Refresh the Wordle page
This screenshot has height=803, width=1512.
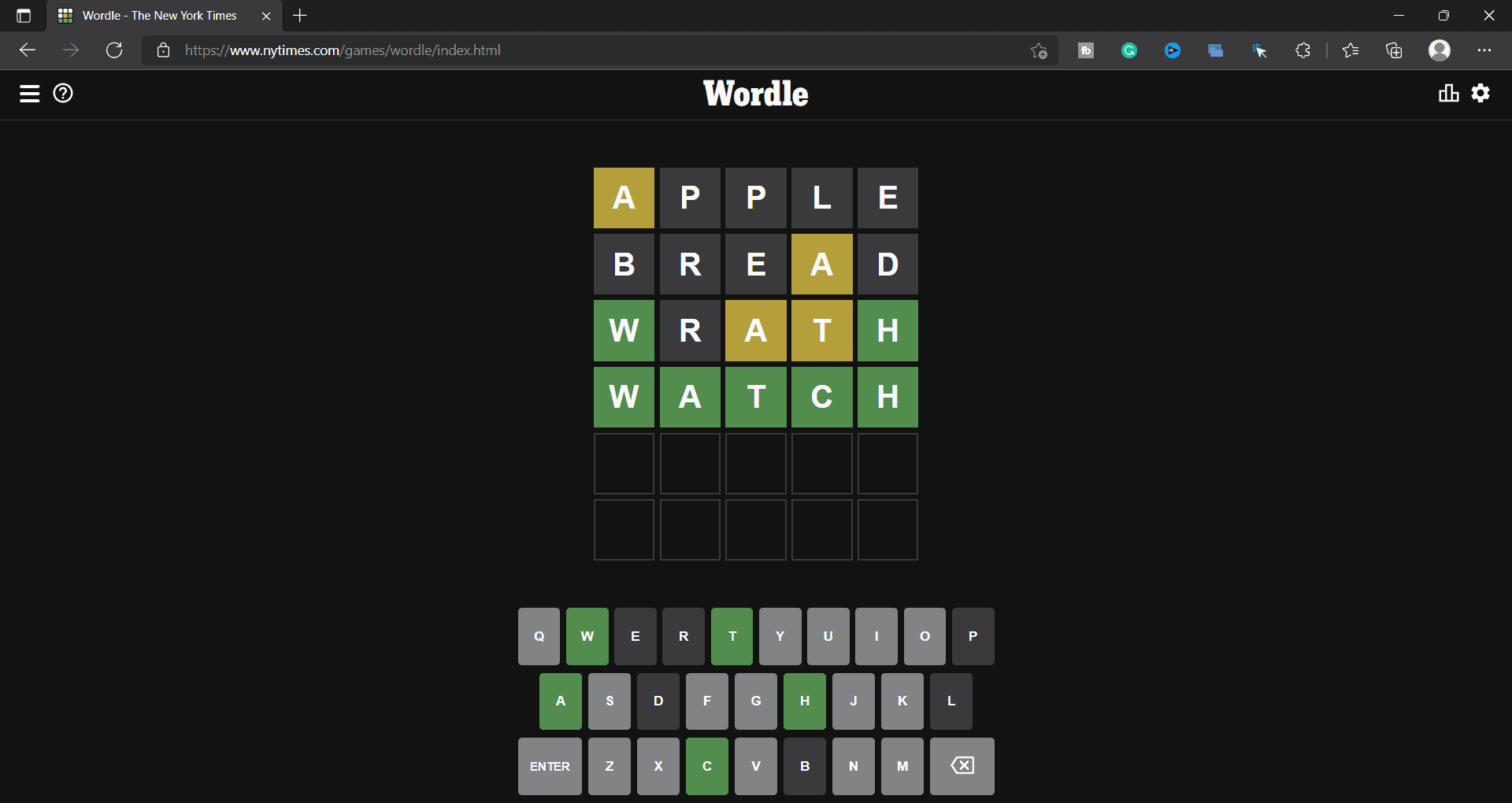tap(114, 50)
